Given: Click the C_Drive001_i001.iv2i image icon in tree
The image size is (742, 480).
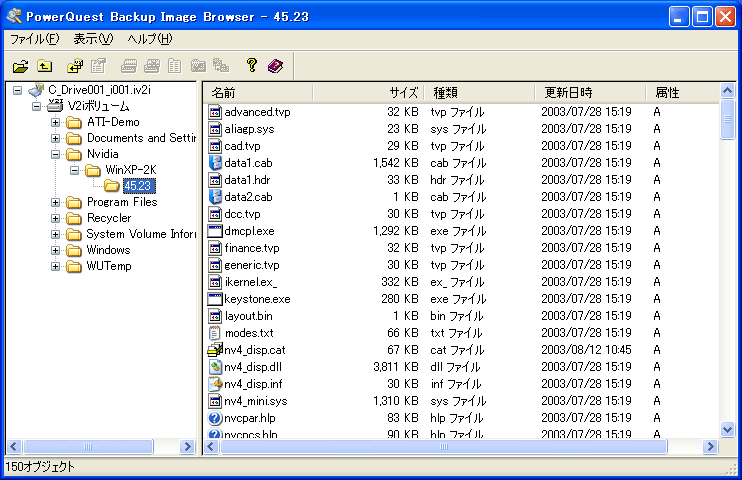Looking at the screenshot, I should pos(36,89).
